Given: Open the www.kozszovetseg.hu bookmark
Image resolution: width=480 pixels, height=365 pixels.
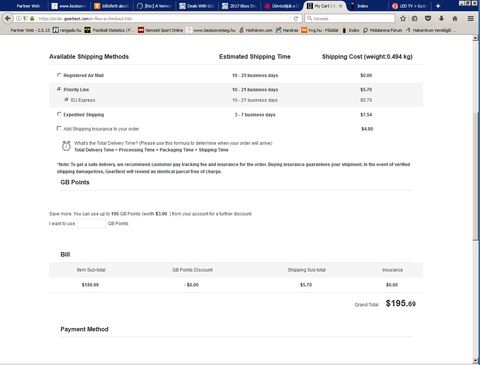Looking at the screenshot, I should [x=211, y=30].
